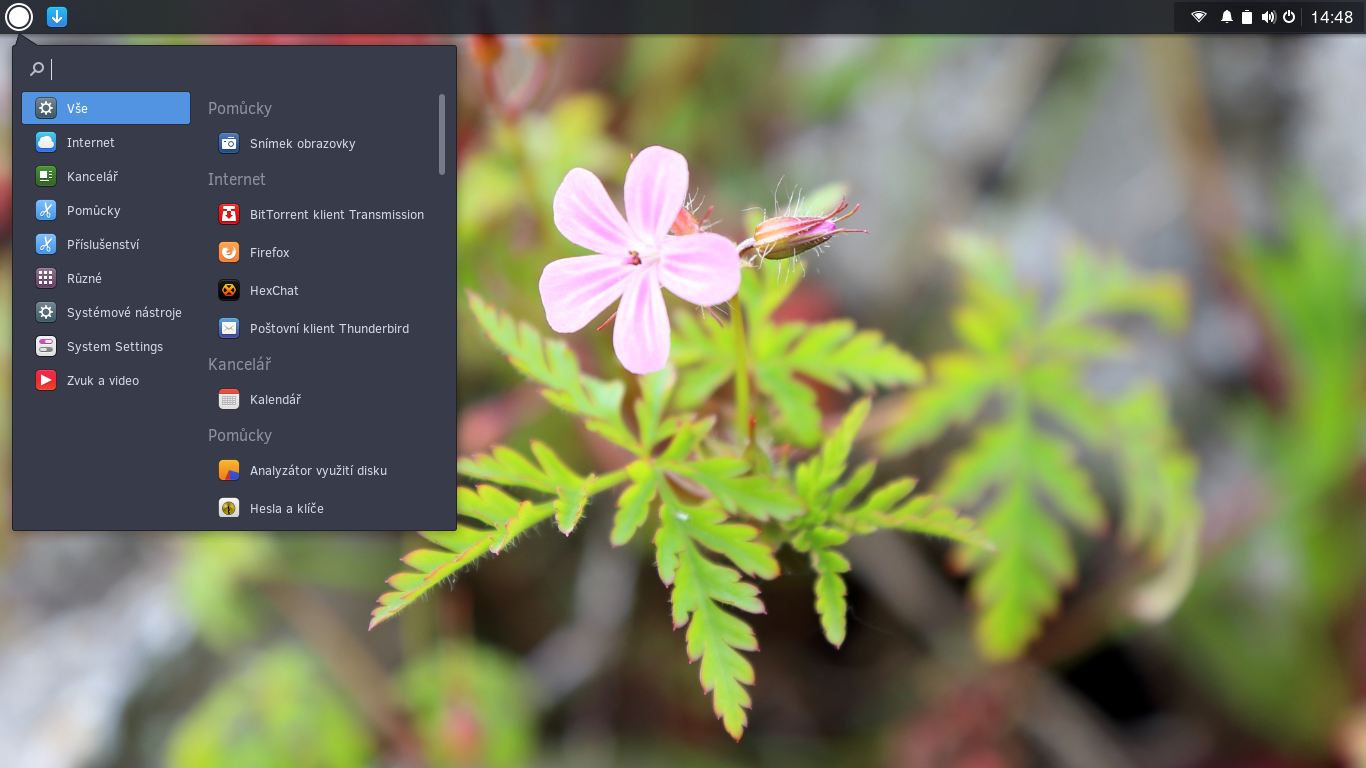
Task: Open the Wi-Fi network indicator
Action: 1199,17
